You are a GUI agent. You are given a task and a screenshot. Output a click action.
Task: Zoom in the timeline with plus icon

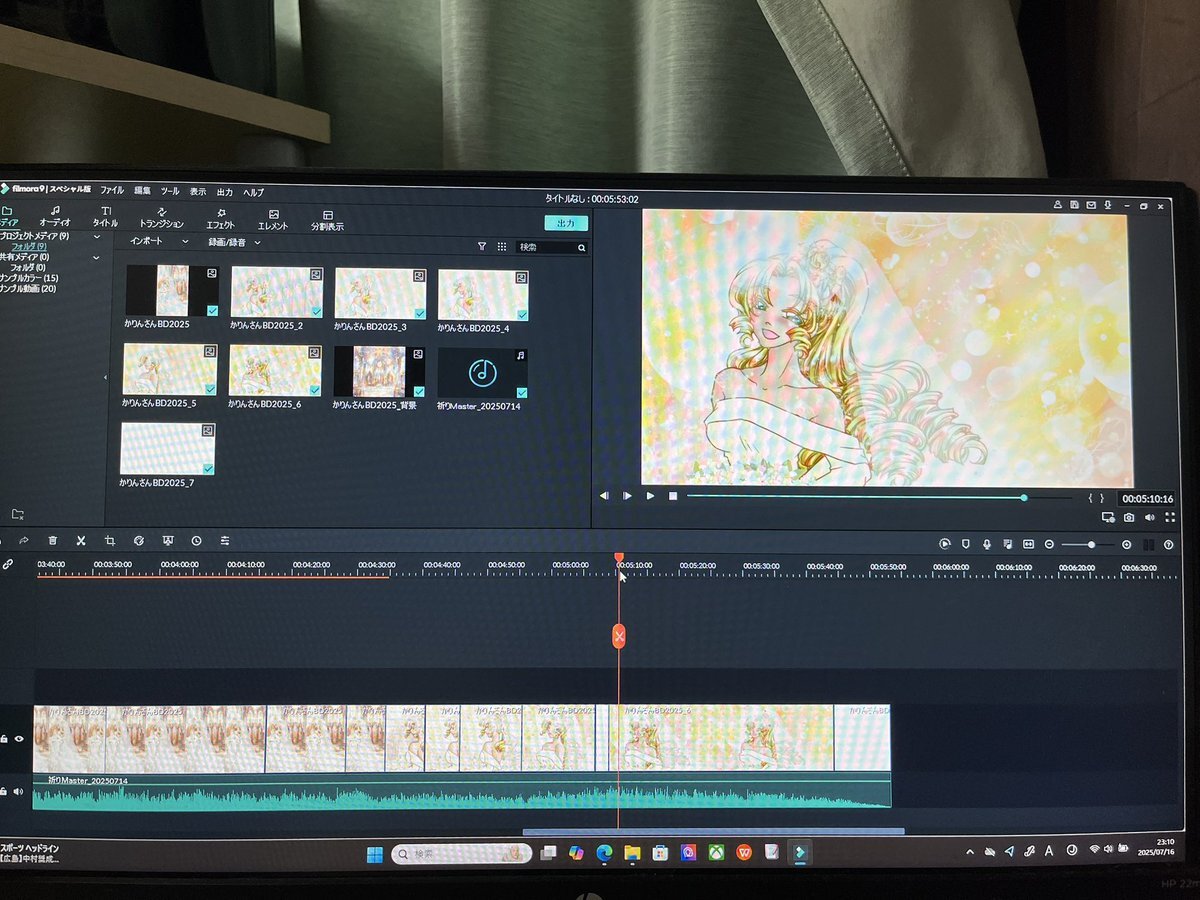click(x=1127, y=544)
